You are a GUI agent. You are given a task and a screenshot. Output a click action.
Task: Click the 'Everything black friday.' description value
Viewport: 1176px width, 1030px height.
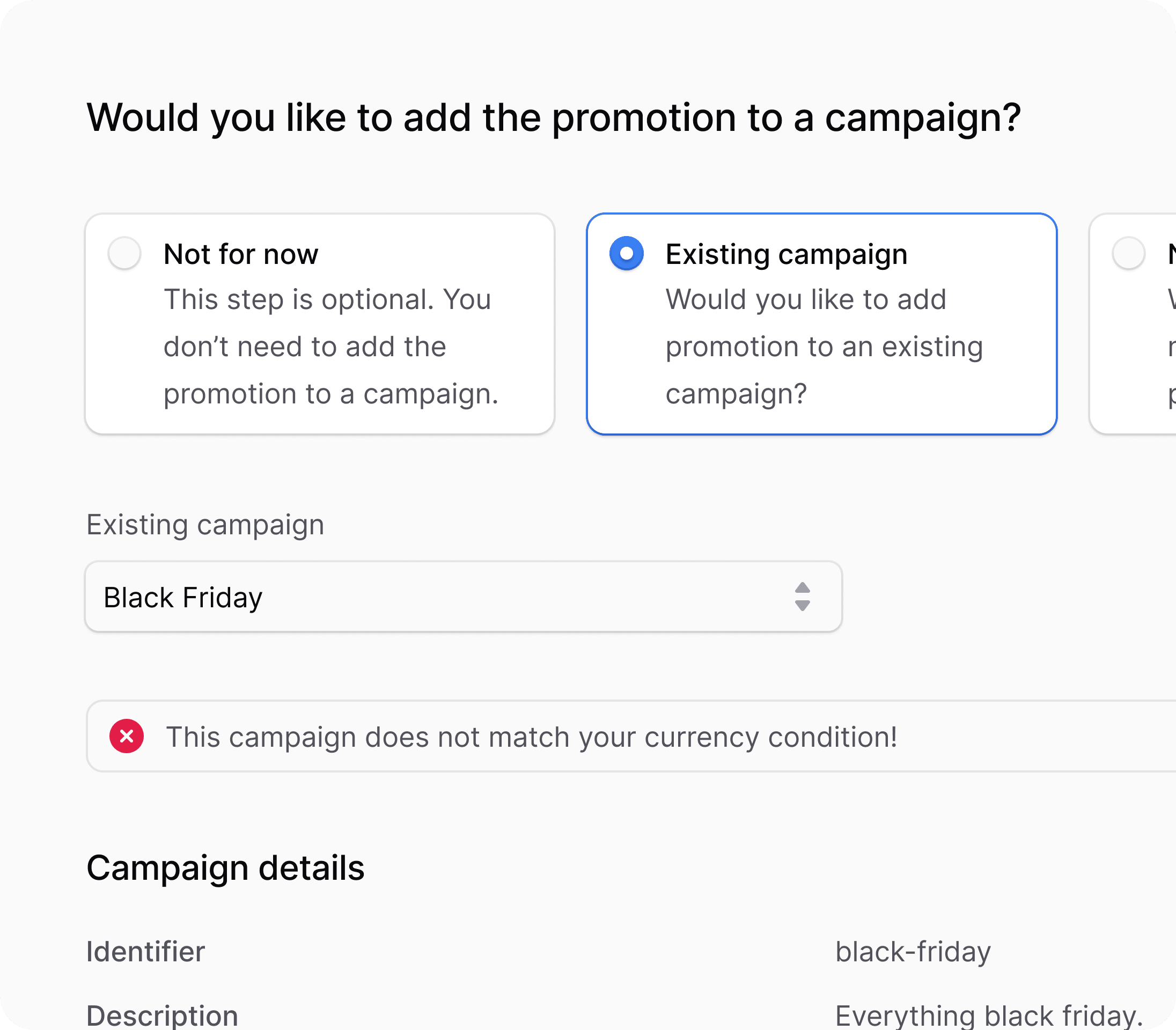click(x=989, y=1015)
